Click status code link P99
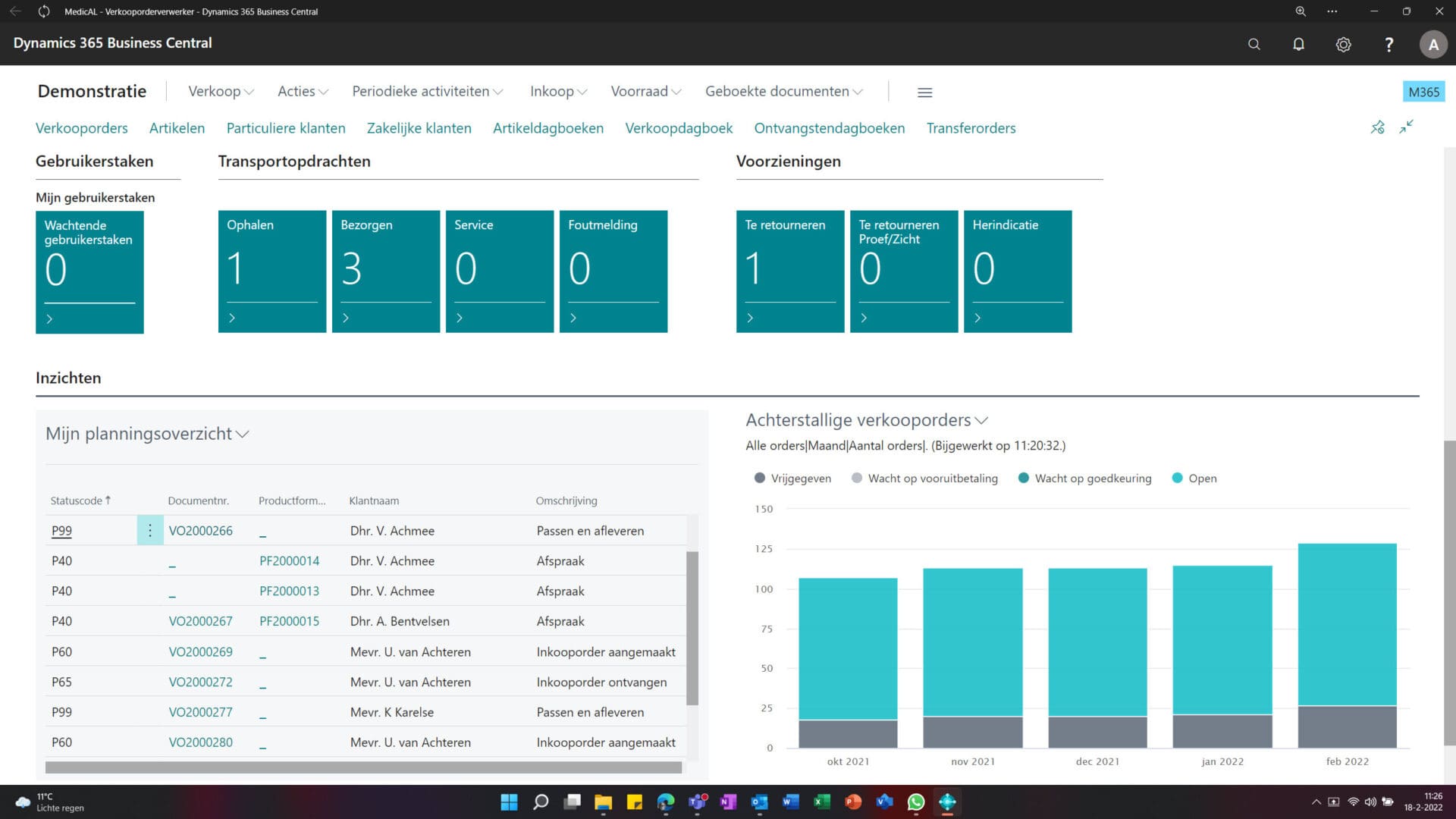1456x819 pixels. pyautogui.click(x=61, y=530)
